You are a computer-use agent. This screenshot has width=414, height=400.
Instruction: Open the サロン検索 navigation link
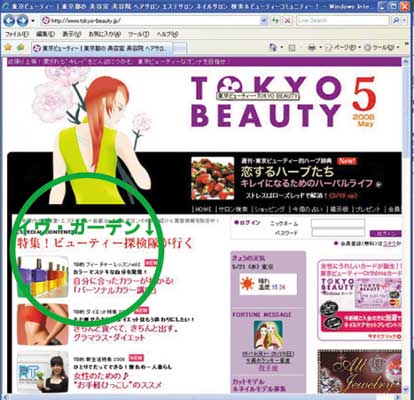233,209
